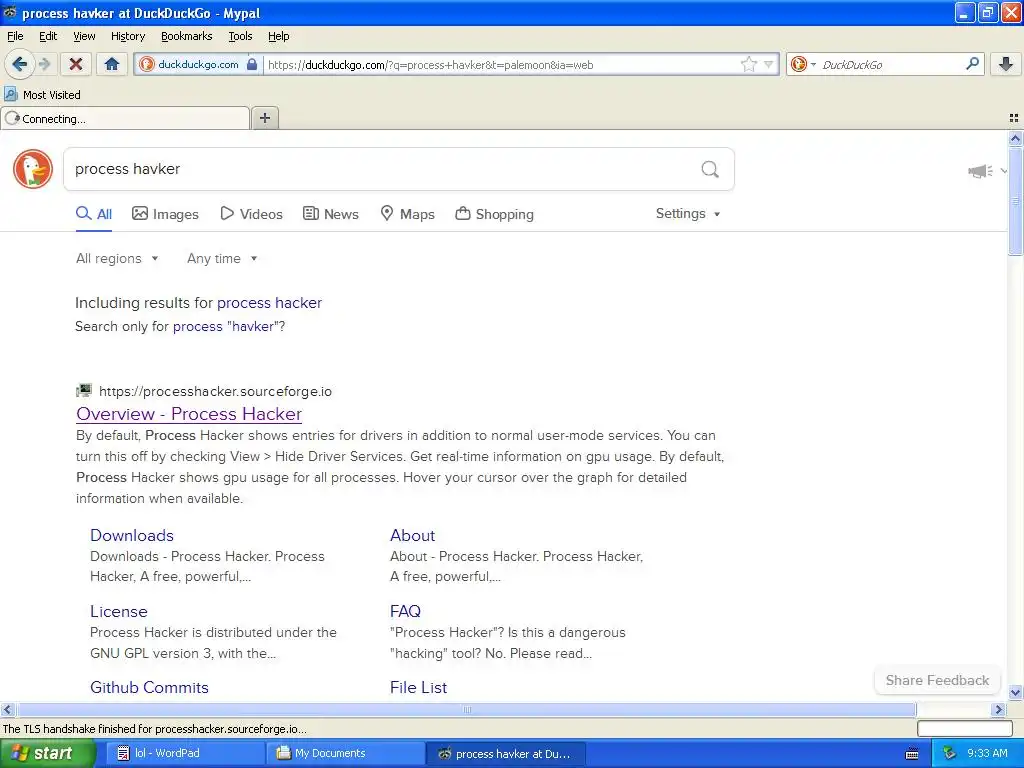Open a new tab with the plus button
1024x768 pixels.
click(264, 118)
